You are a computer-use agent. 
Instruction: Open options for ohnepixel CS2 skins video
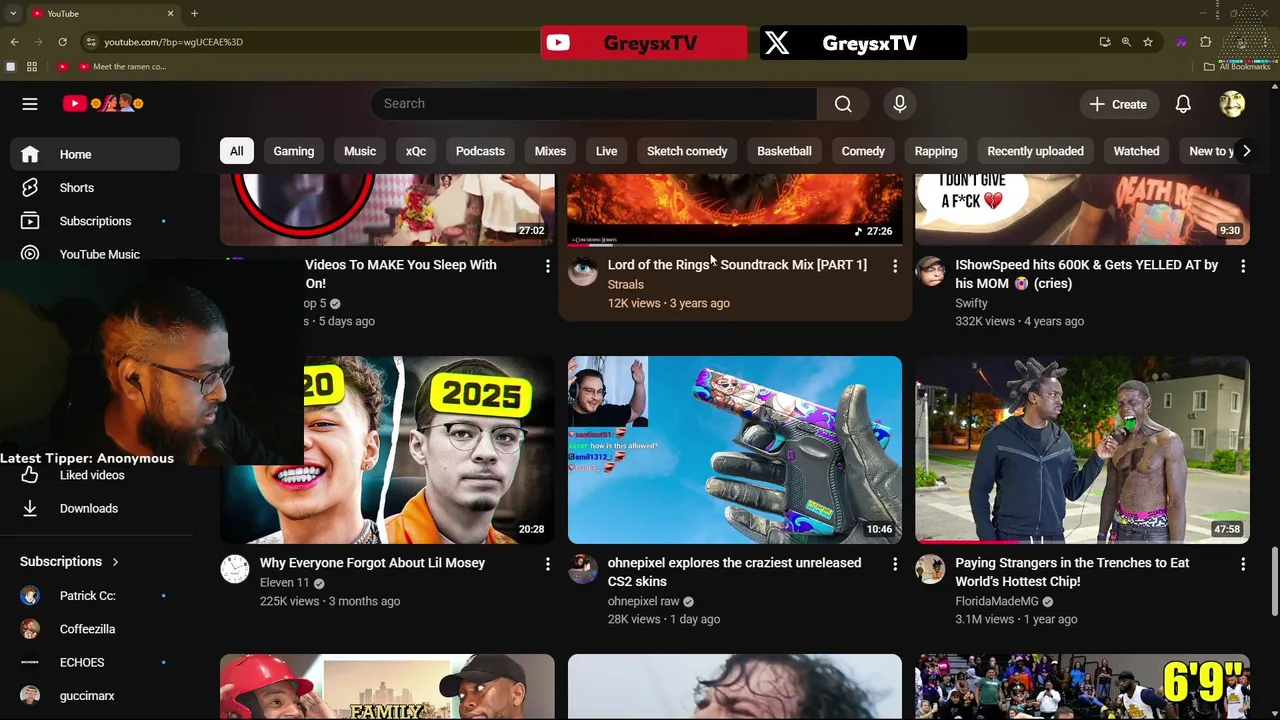tap(895, 564)
